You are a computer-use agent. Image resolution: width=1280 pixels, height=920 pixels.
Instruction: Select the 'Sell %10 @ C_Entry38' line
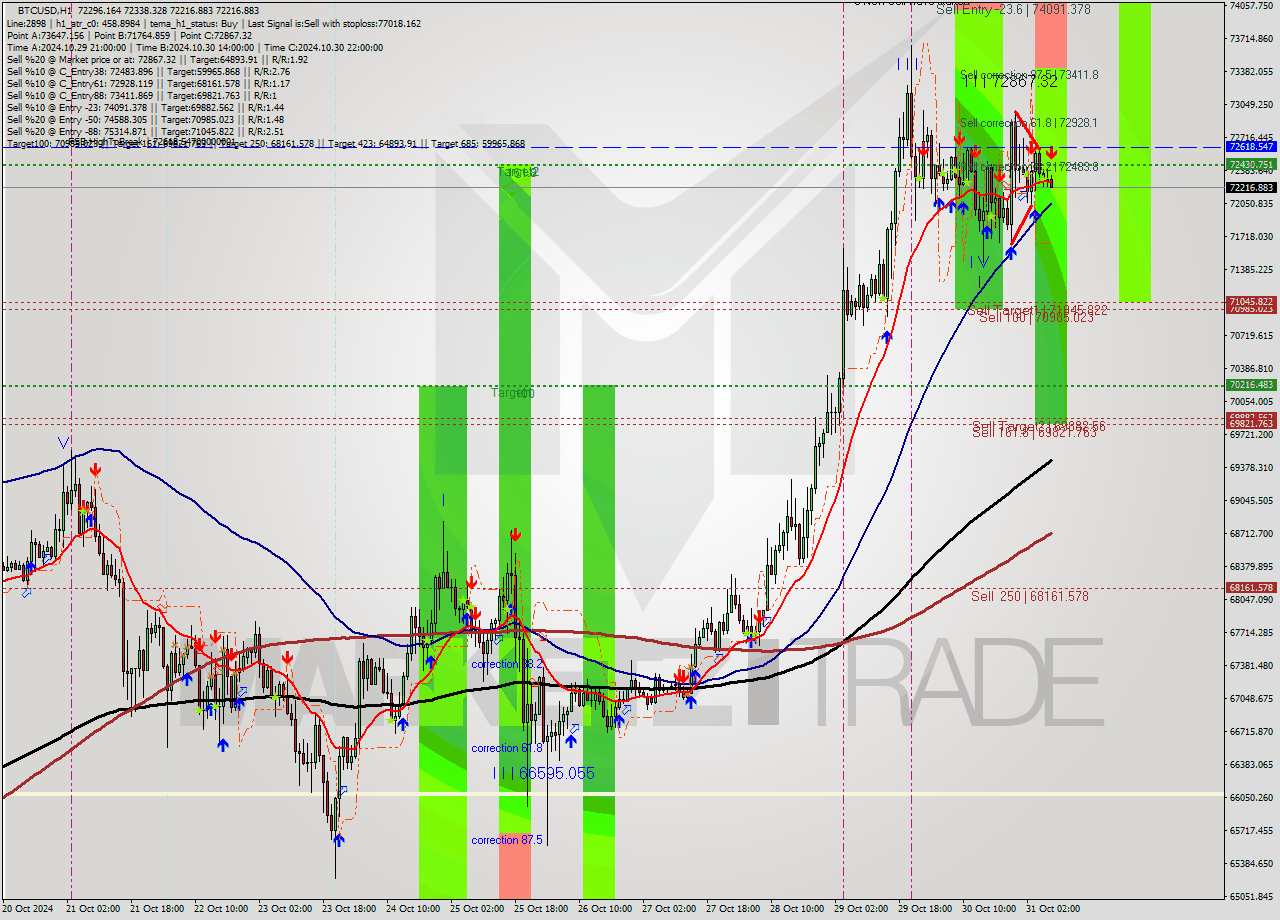coord(148,71)
